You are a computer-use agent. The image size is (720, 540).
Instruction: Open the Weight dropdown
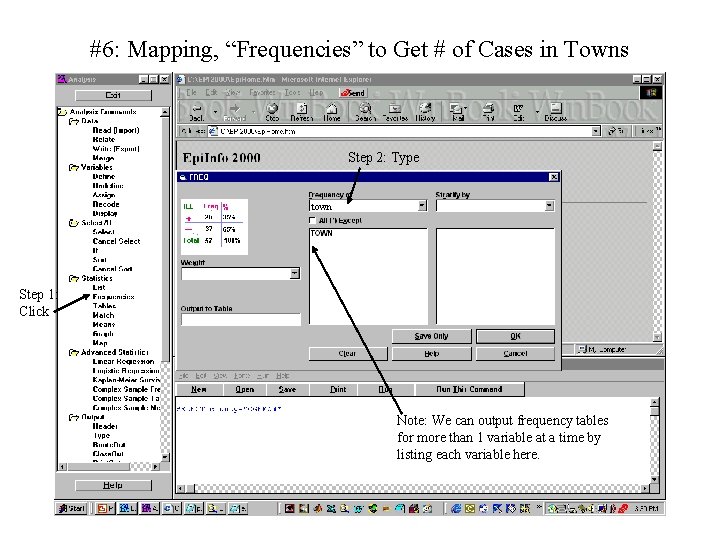click(x=295, y=274)
